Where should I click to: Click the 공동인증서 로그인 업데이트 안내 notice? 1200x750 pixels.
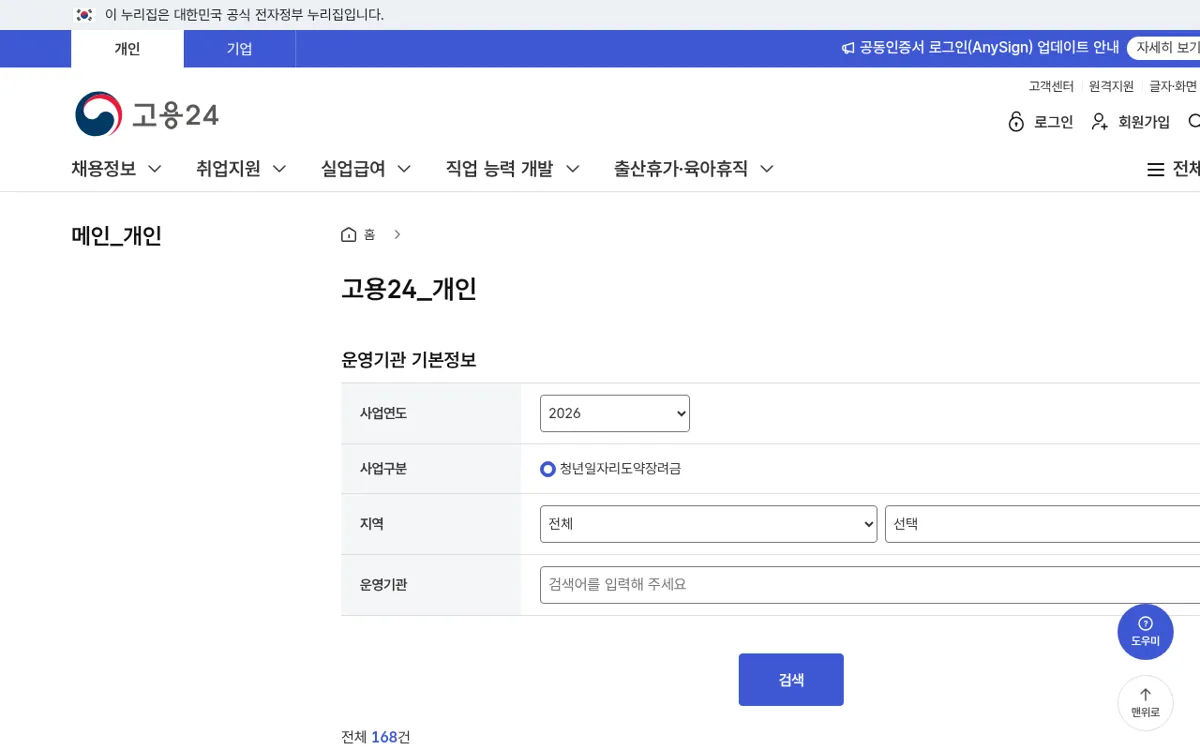[989, 48]
